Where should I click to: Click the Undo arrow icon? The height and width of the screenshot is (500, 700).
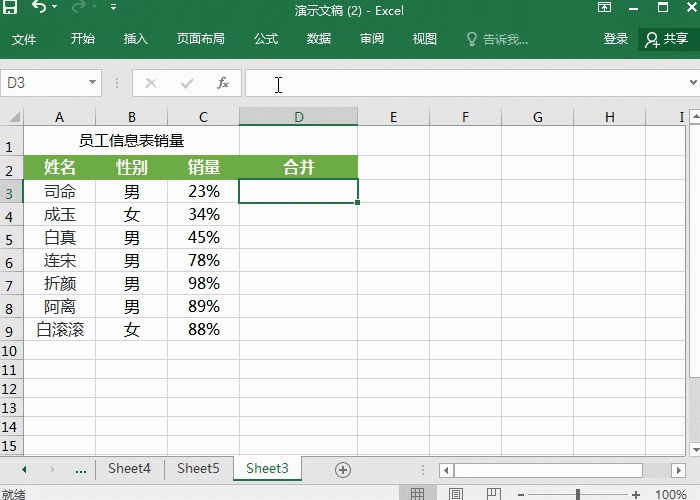click(x=38, y=7)
